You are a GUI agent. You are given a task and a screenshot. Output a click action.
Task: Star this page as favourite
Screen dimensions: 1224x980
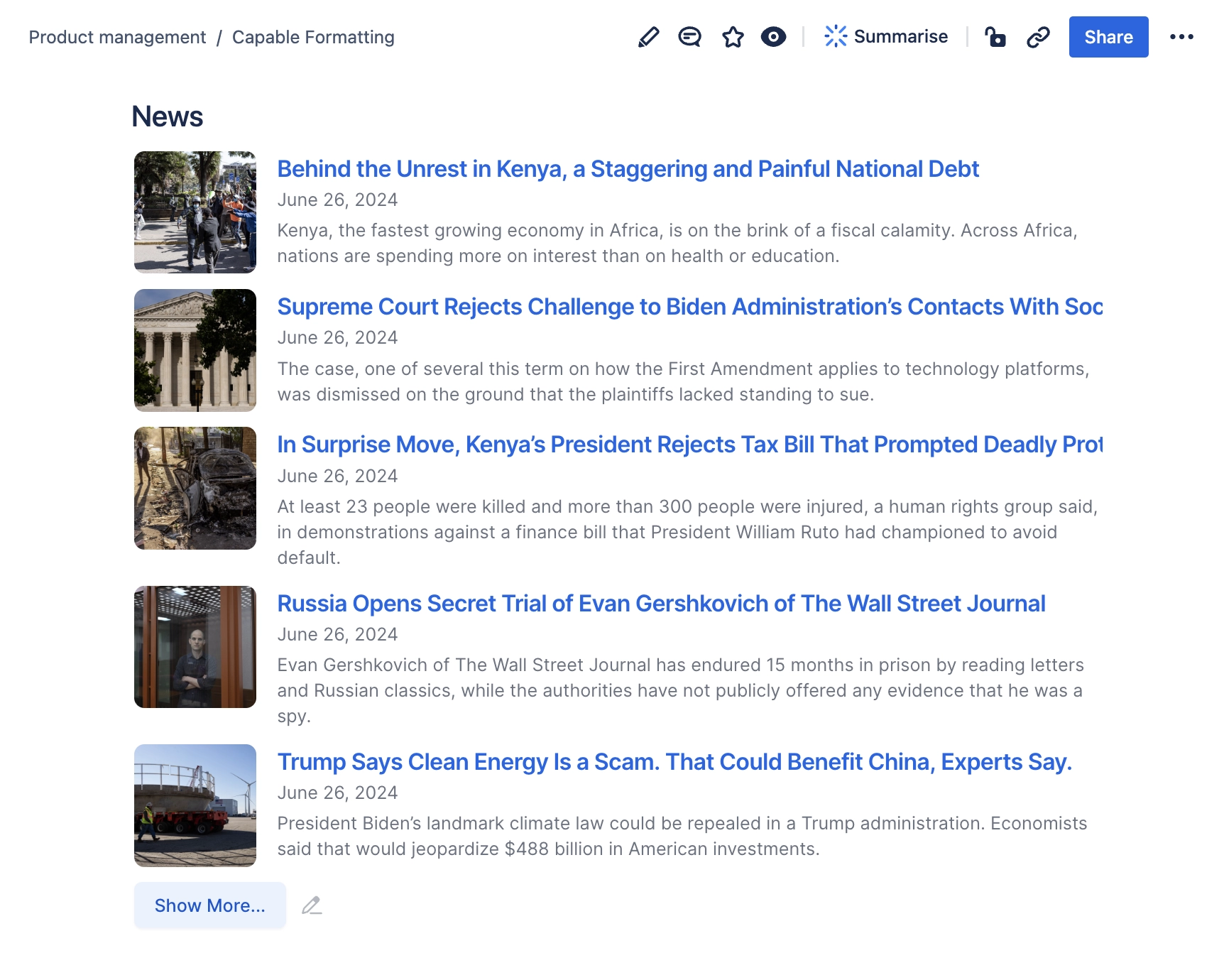(x=733, y=37)
